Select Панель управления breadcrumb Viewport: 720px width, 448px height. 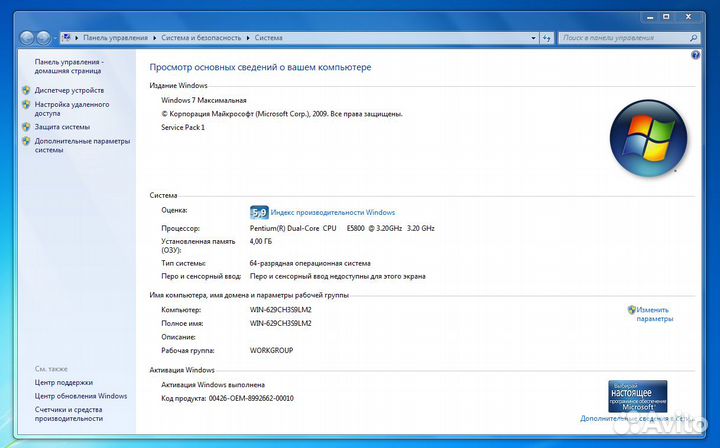(x=115, y=38)
